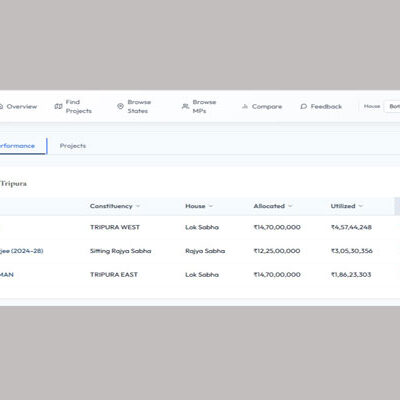Sort by the Utilized column arrow
The height and width of the screenshot is (400, 400).
(360, 206)
